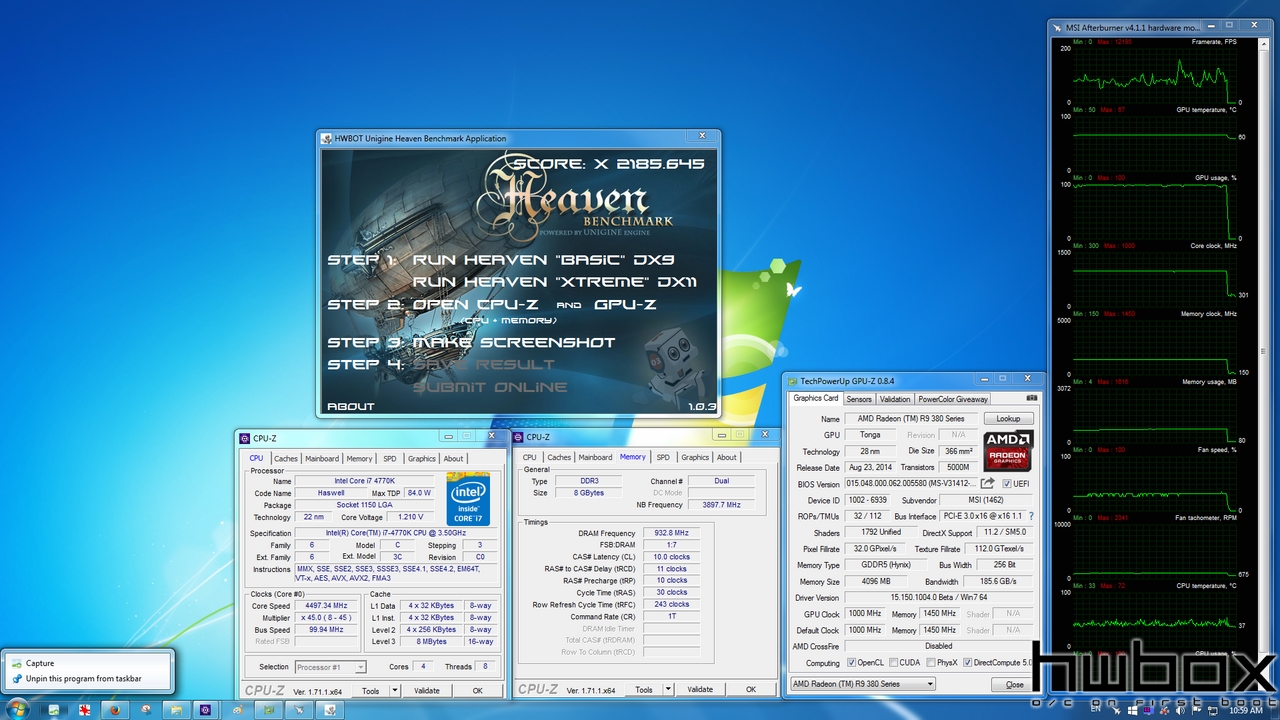Click the volume speaker tray icon

coord(1180,710)
